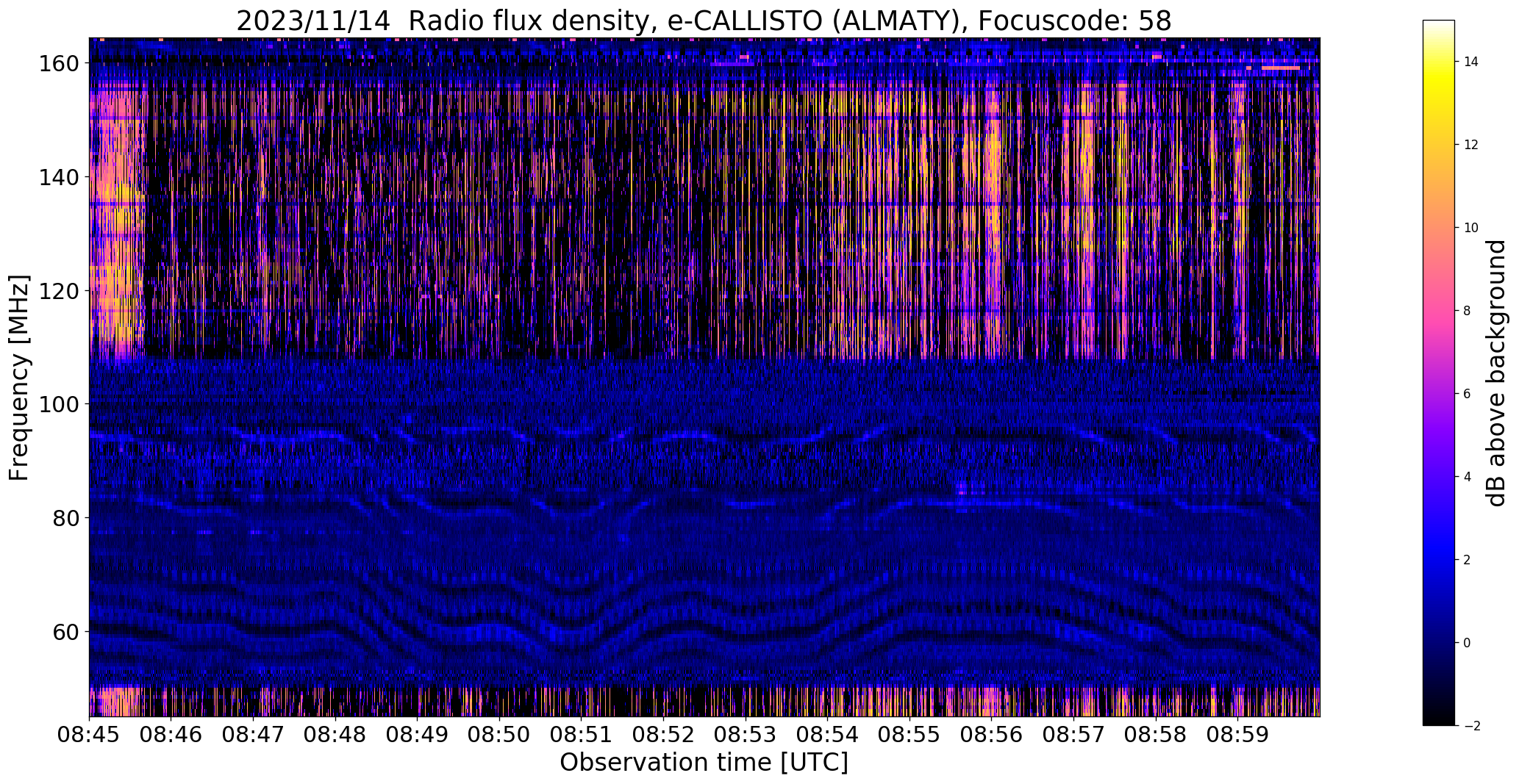The width and height of the screenshot is (1519, 784).
Task: Click the colorbar tick label 4
Action: pos(1468,477)
